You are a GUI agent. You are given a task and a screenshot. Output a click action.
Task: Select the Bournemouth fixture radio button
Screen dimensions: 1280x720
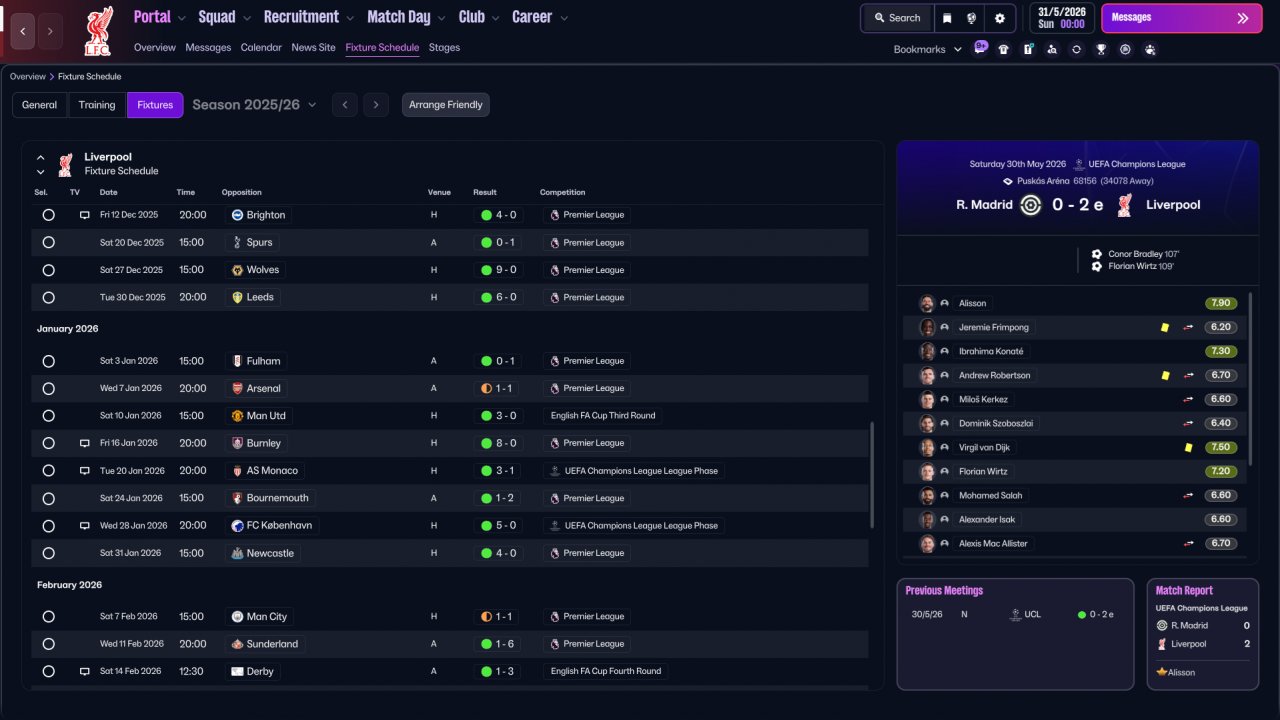[x=48, y=498]
